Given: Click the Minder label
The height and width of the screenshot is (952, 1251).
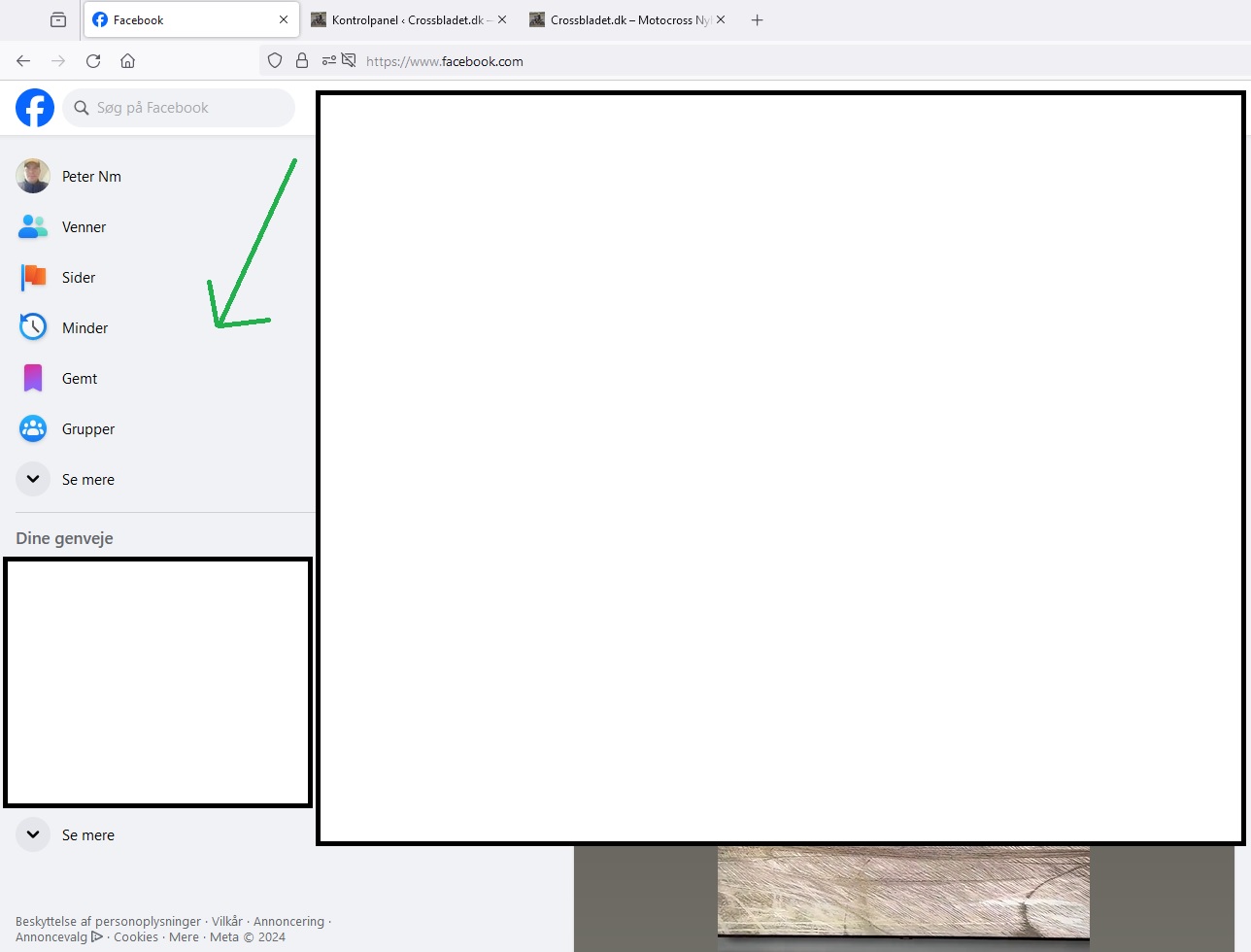Looking at the screenshot, I should click(x=85, y=328).
